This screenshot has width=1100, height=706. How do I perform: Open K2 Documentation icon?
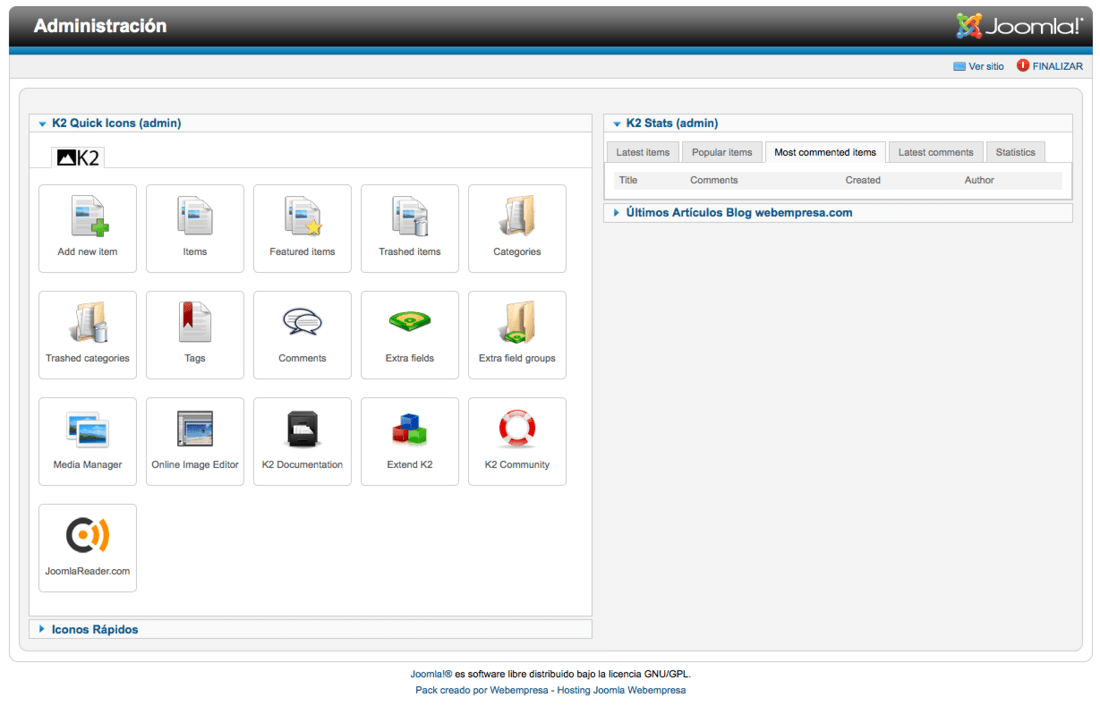tap(302, 441)
